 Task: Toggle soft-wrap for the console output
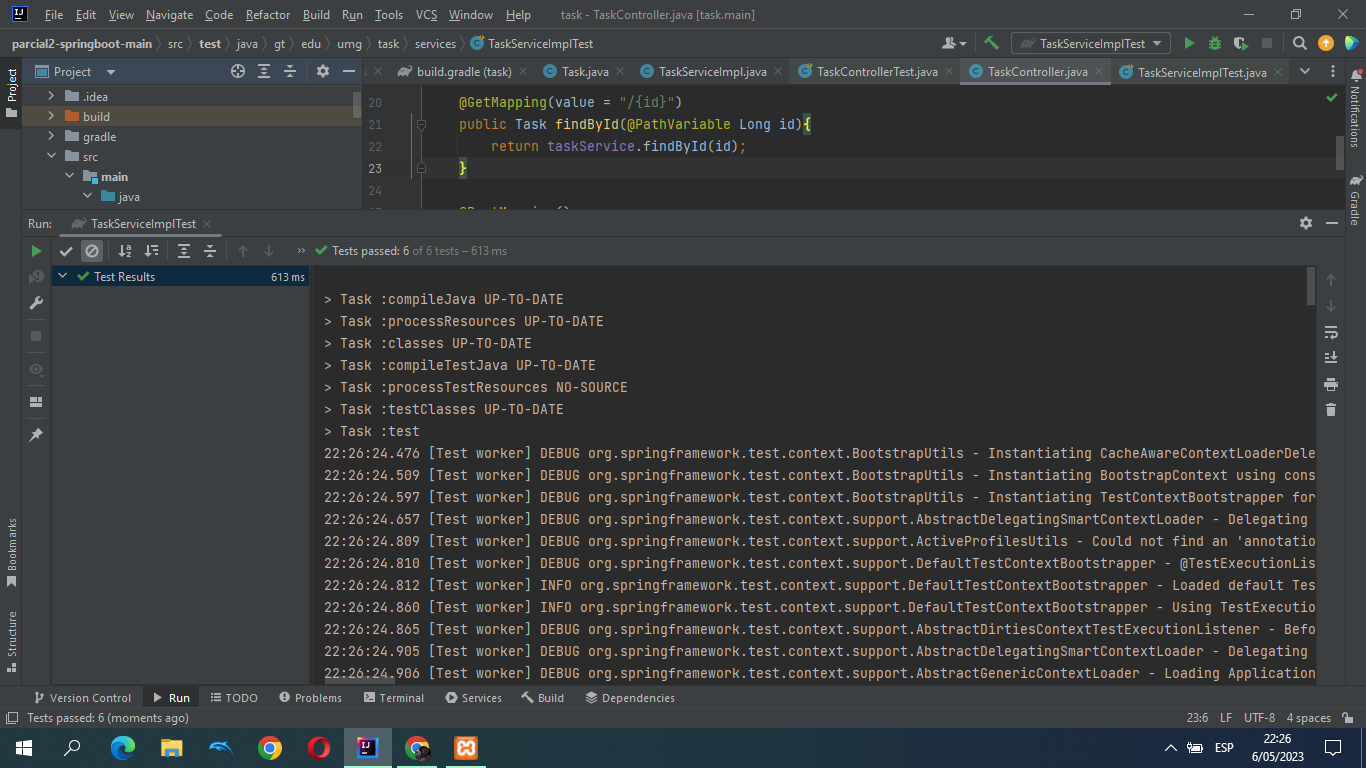[x=1331, y=332]
